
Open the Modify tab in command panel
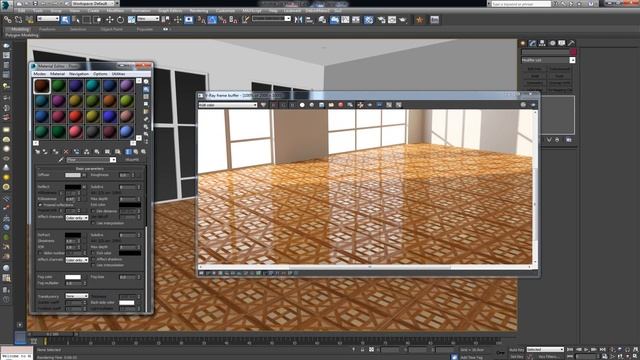click(x=532, y=43)
